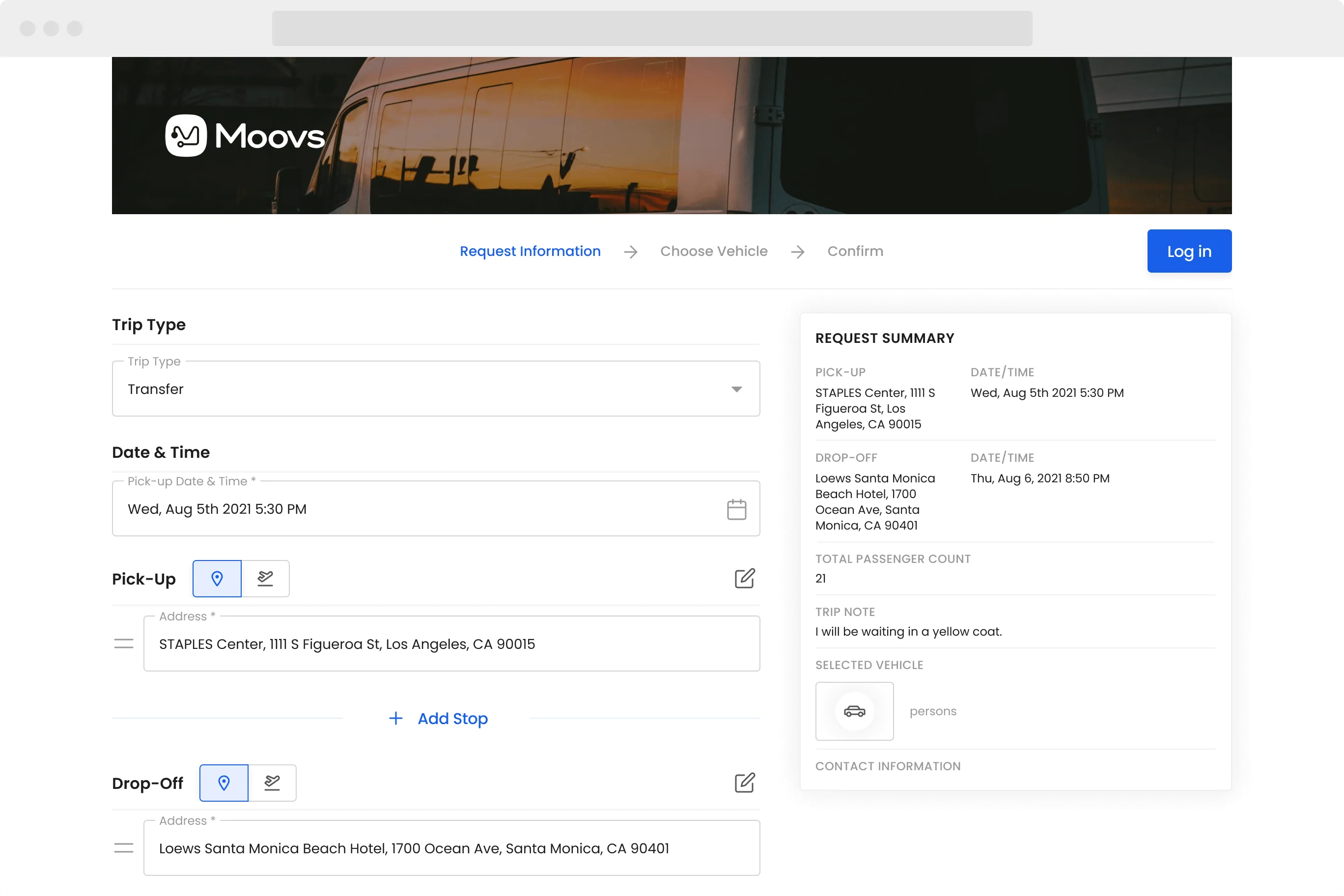Click 'CONTACT INFORMATION' heading in summary
1344x896 pixels.
point(888,766)
